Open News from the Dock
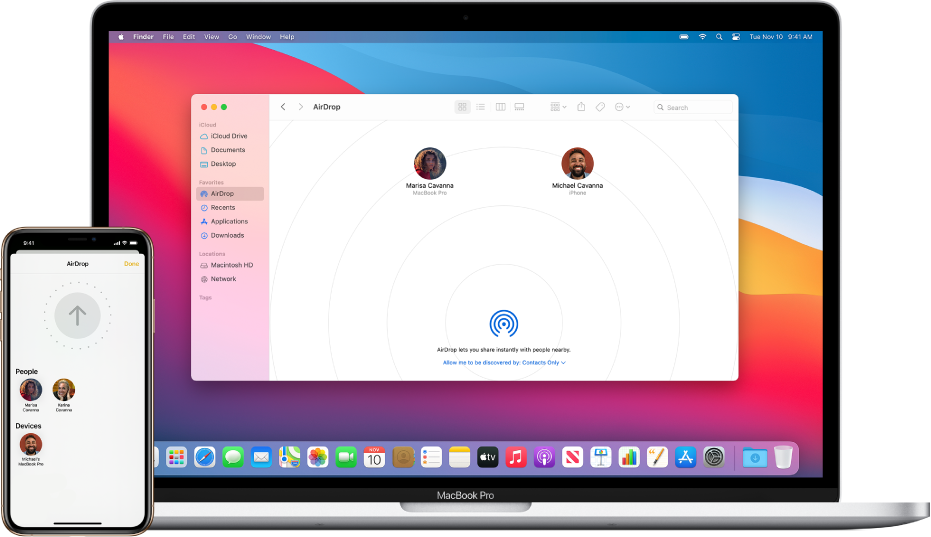 tap(572, 457)
